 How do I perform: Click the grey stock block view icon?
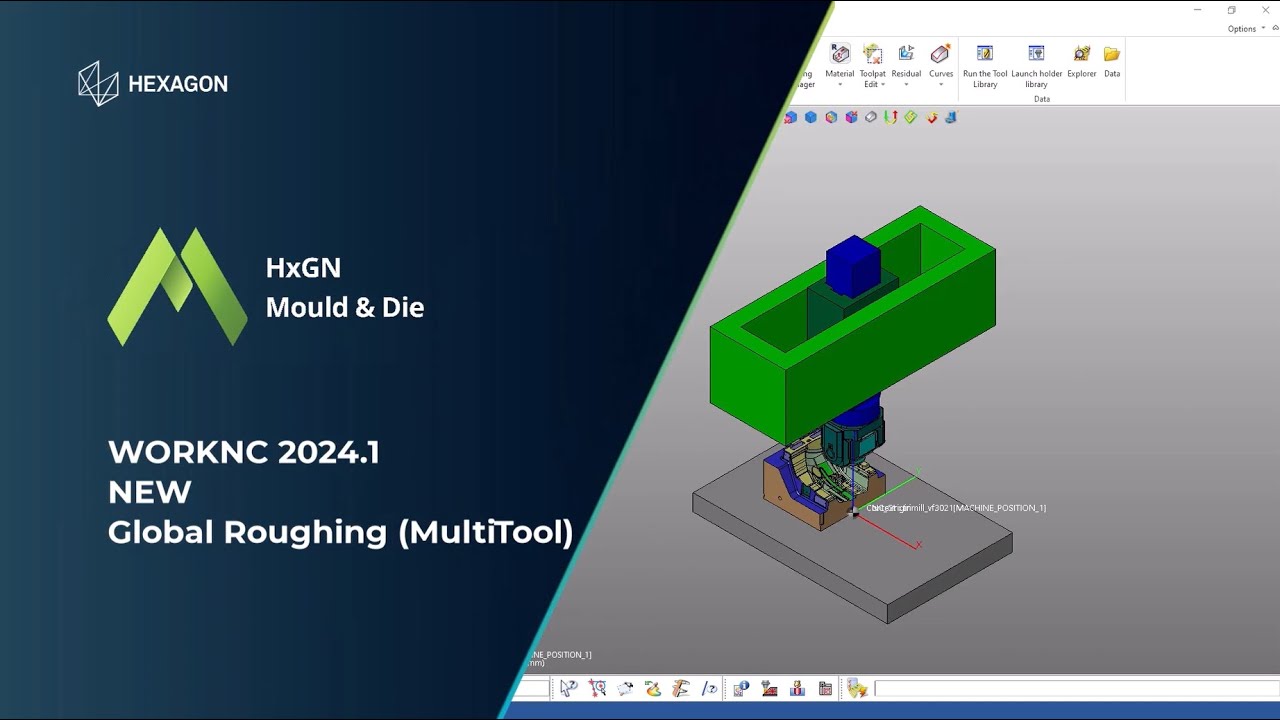(871, 117)
